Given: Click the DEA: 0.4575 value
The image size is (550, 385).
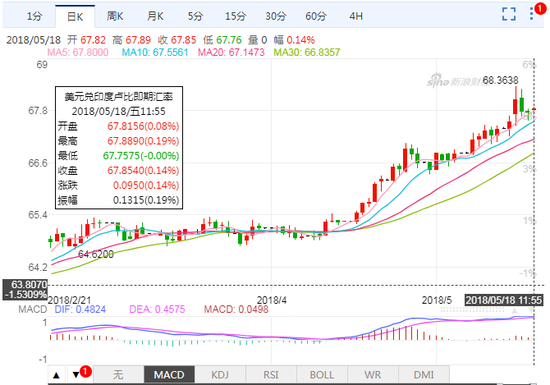Looking at the screenshot, I should point(157,309).
